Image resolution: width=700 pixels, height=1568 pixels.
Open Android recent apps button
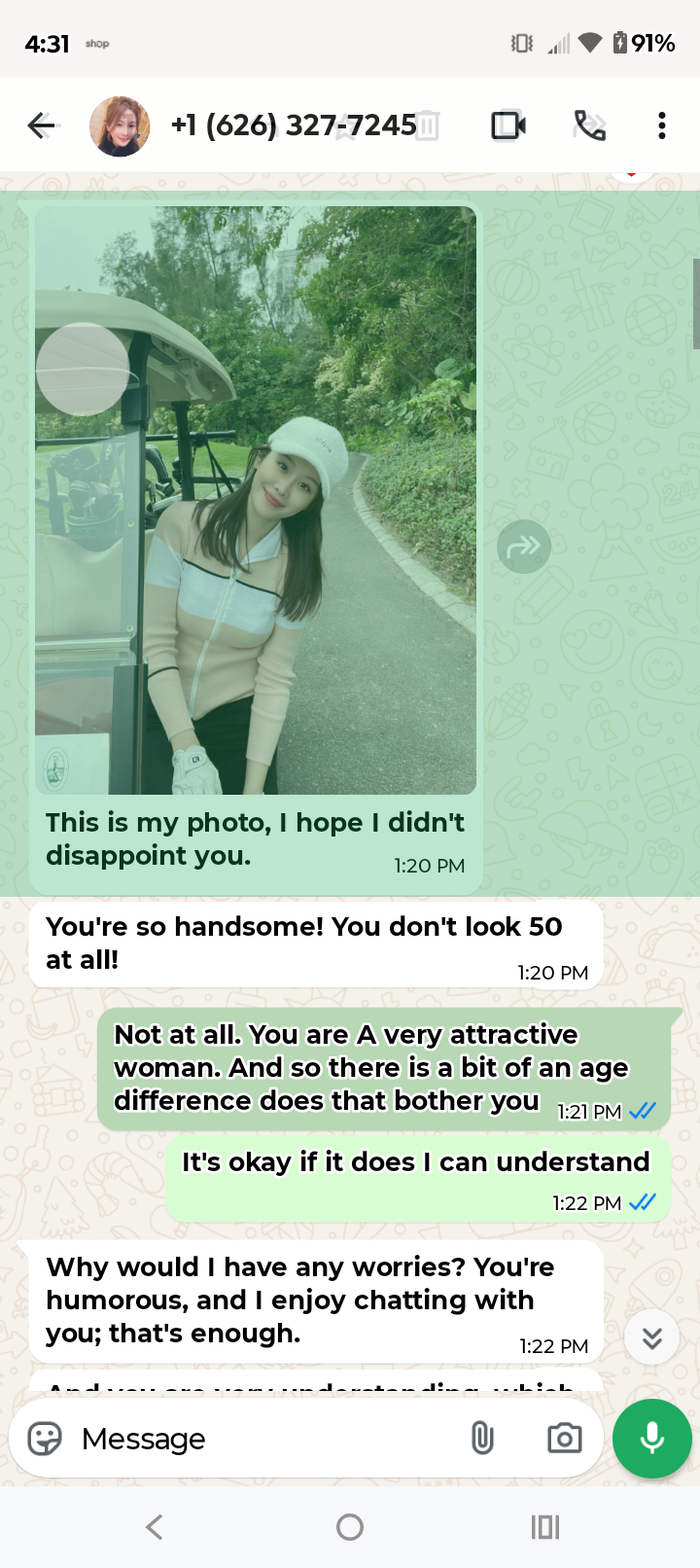[545, 1527]
